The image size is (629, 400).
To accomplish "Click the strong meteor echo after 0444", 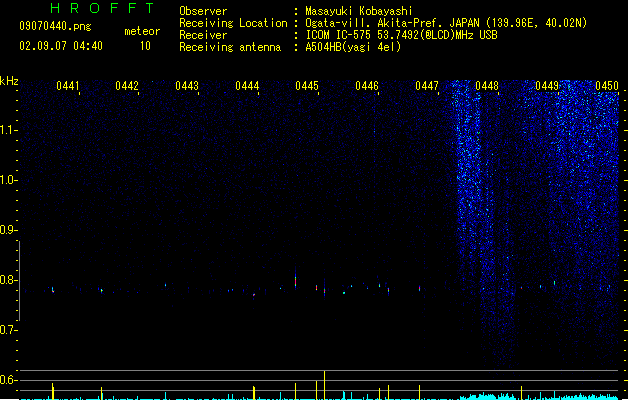I will pos(296,280).
